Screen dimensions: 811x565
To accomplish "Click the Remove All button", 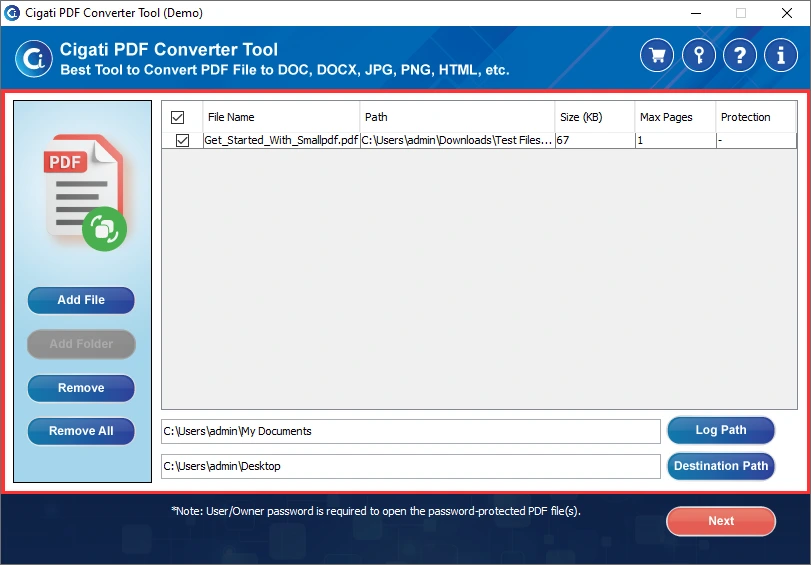I will [81, 431].
